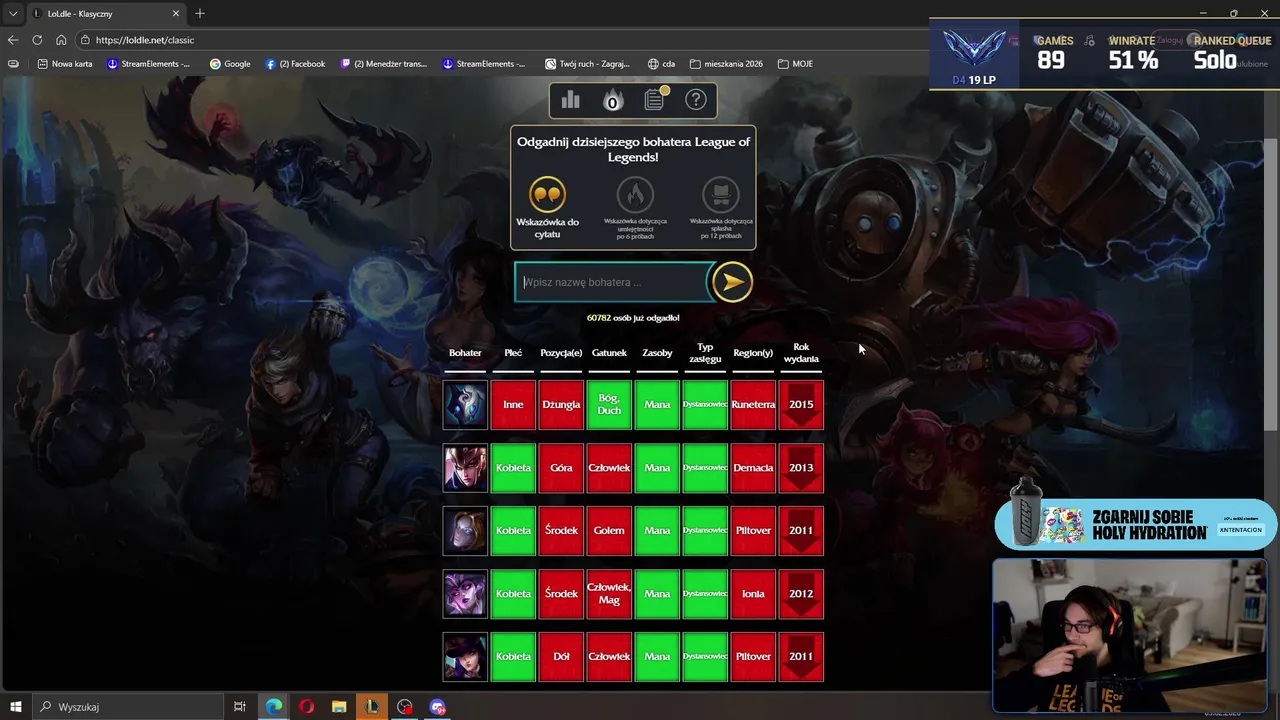Image resolution: width=1280 pixels, height=720 pixels.
Task: Click the red Inne gender cell
Action: 513,405
